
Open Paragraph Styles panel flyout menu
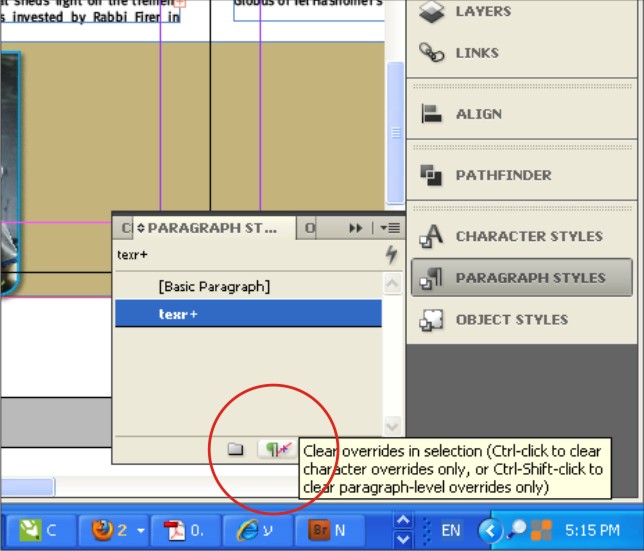pyautogui.click(x=391, y=228)
